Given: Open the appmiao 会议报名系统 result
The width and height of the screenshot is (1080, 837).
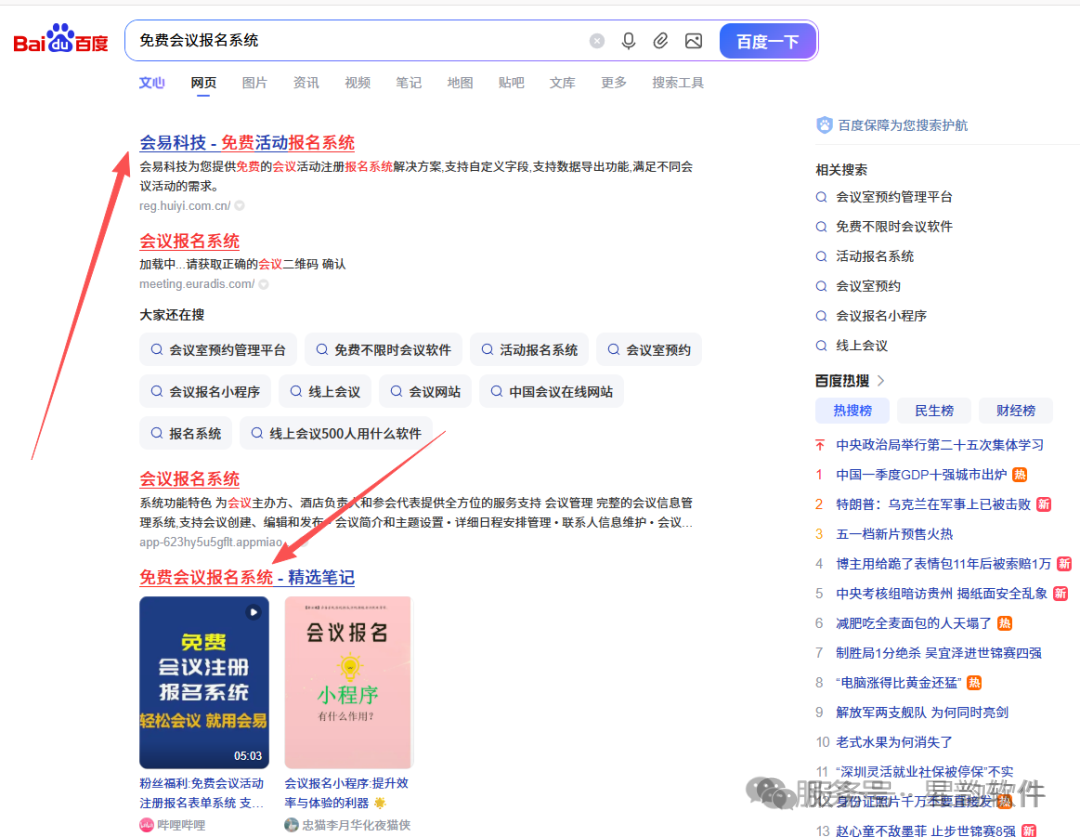Looking at the screenshot, I should pyautogui.click(x=189, y=479).
